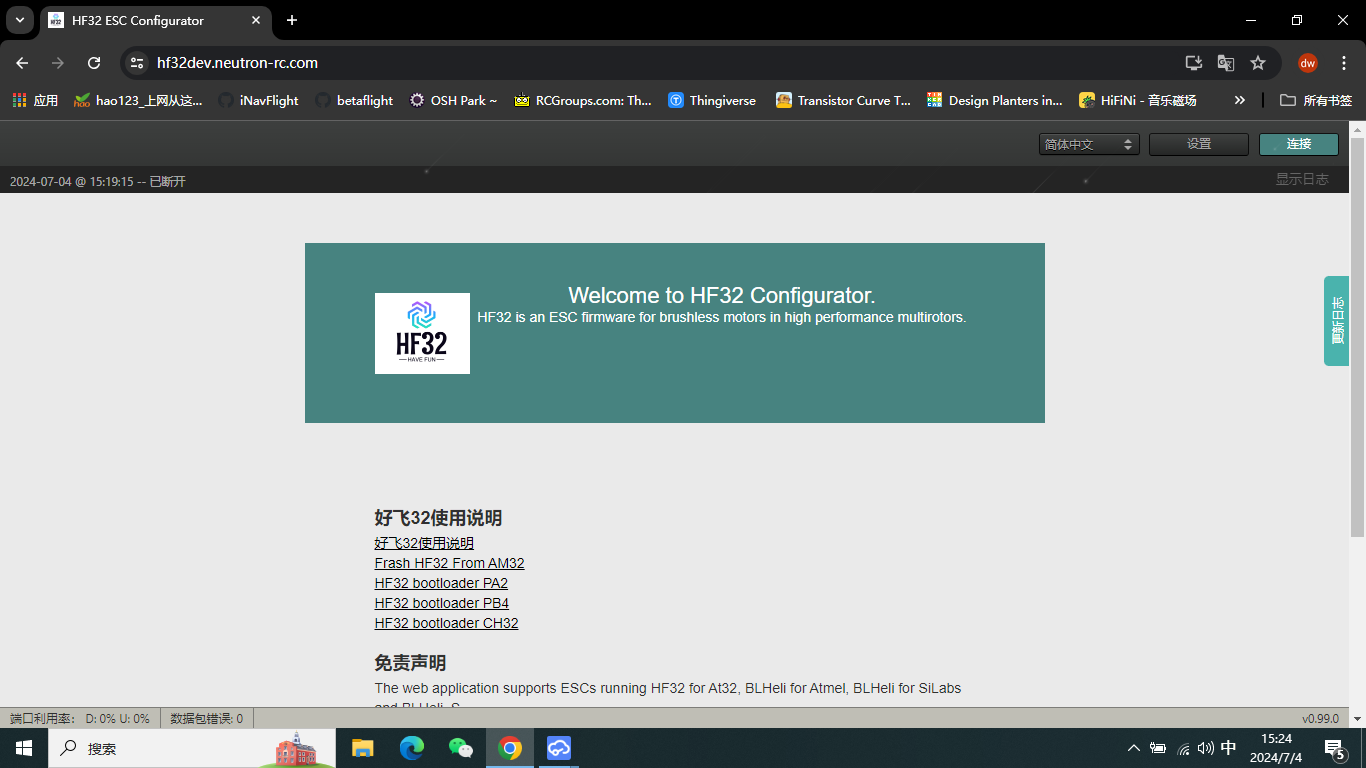Open the HF32 bootloader PA2 link
This screenshot has height=768, width=1366.
click(441, 583)
